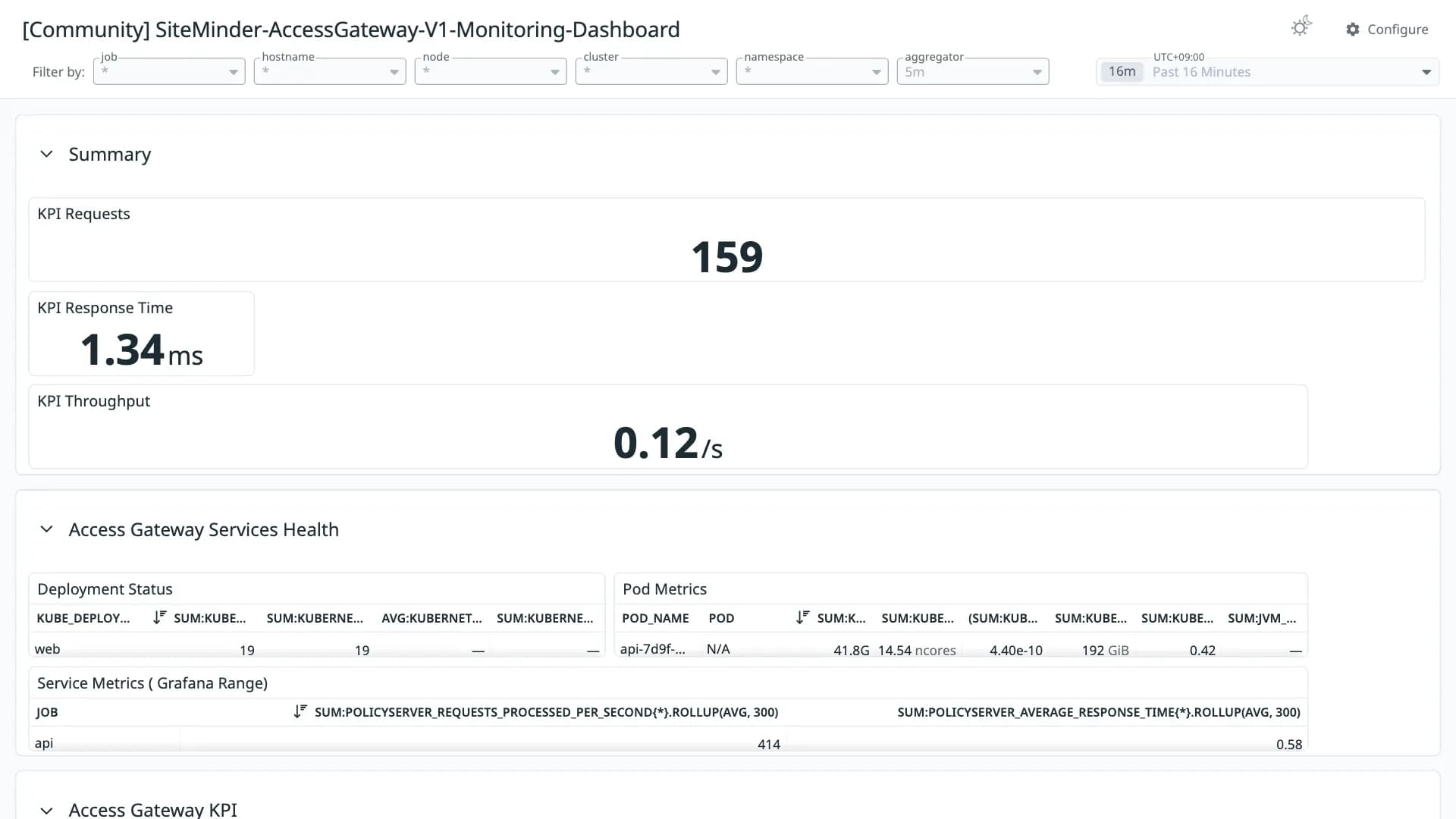Screen dimensions: 1456x819
Task: Click the Summary section heading
Action: (110, 154)
